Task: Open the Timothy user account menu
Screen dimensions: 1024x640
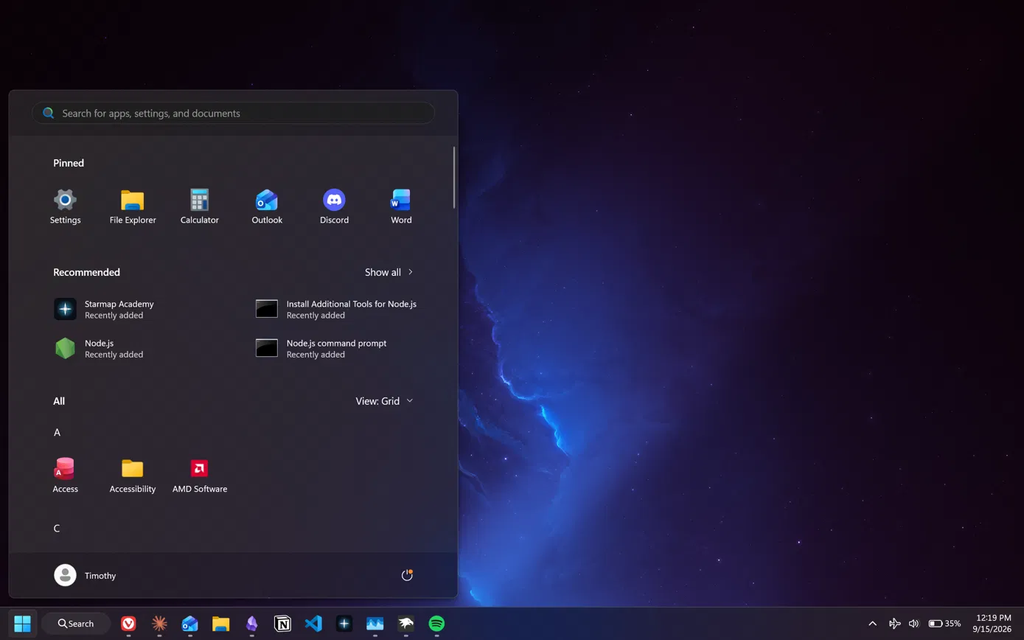Action: click(86, 575)
